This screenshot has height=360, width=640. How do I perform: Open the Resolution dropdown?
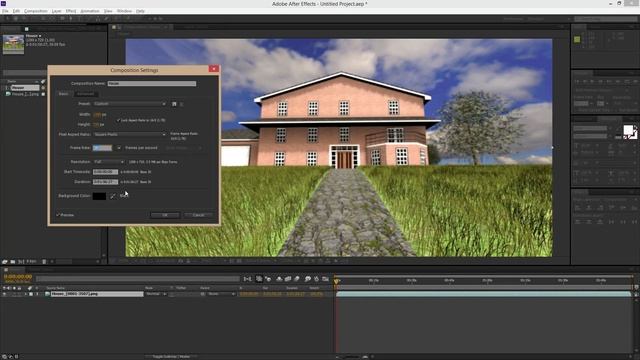click(x=109, y=162)
